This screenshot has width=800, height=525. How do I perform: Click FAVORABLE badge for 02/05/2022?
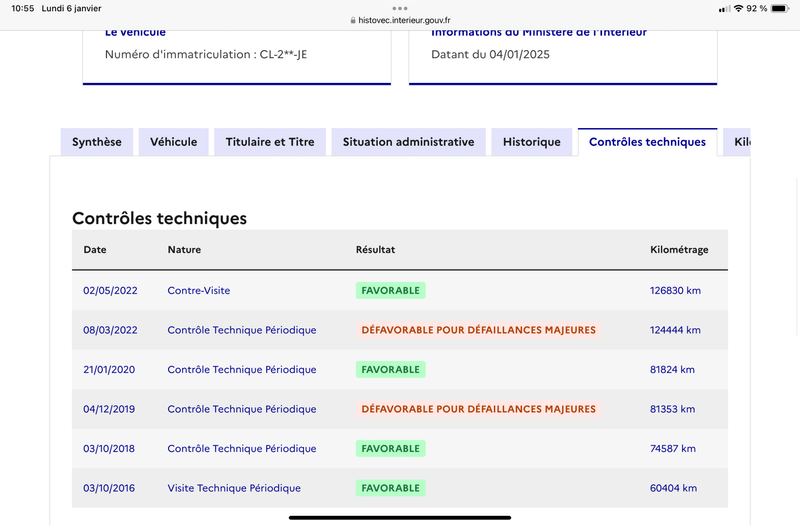tap(391, 290)
